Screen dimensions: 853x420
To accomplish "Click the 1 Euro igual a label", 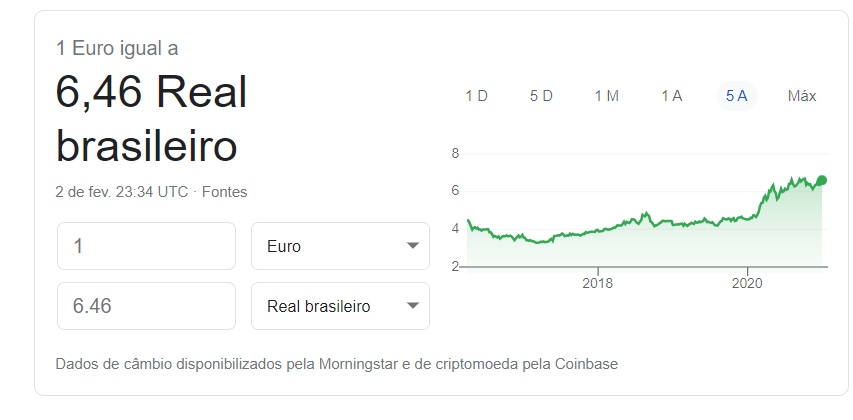I will point(117,48).
